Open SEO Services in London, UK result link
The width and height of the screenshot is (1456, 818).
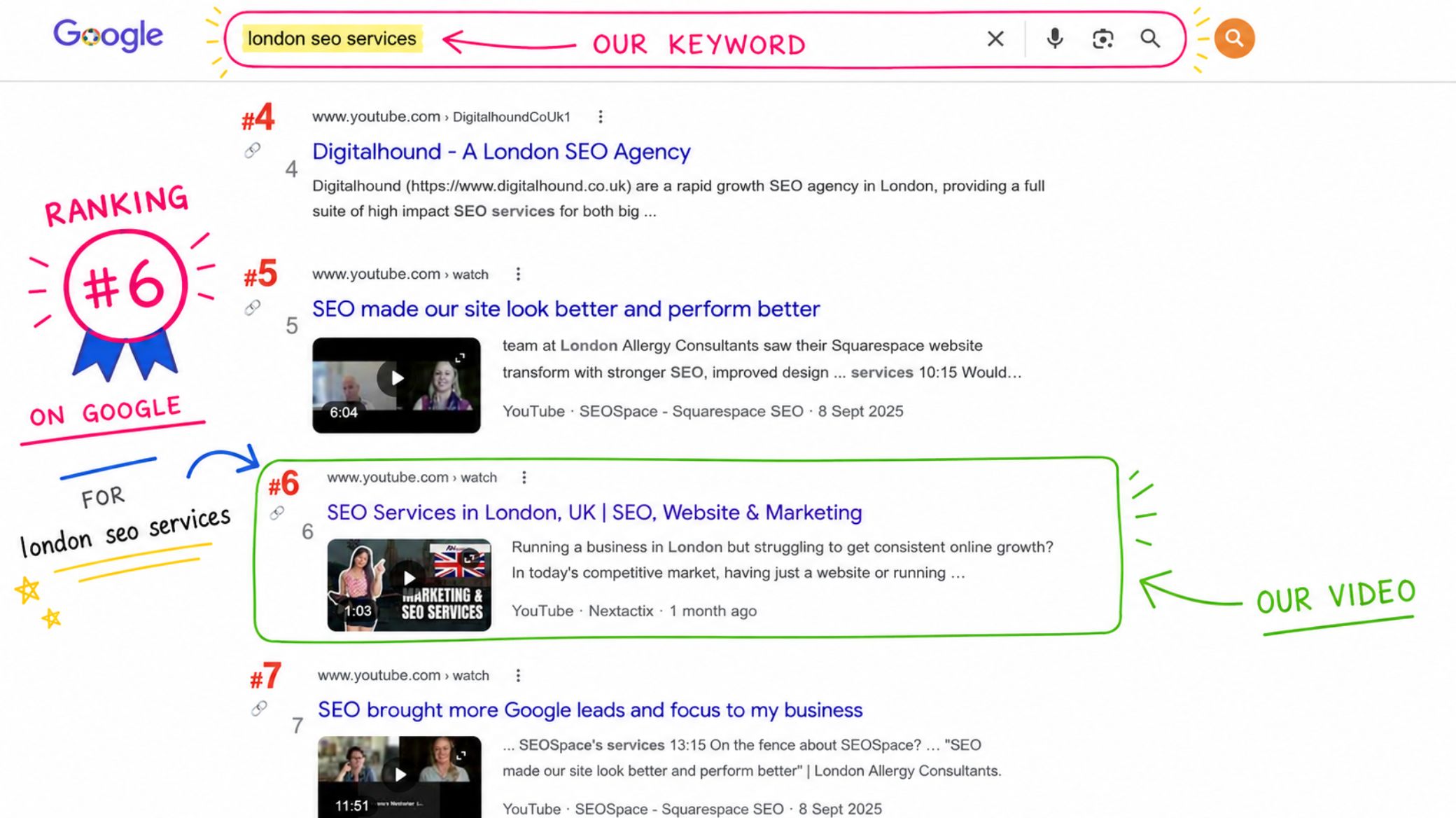[594, 513]
